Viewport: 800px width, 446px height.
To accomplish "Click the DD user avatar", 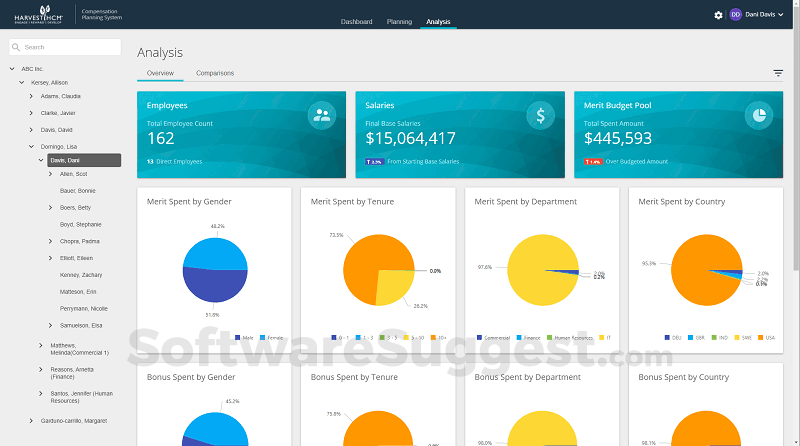I will (735, 15).
